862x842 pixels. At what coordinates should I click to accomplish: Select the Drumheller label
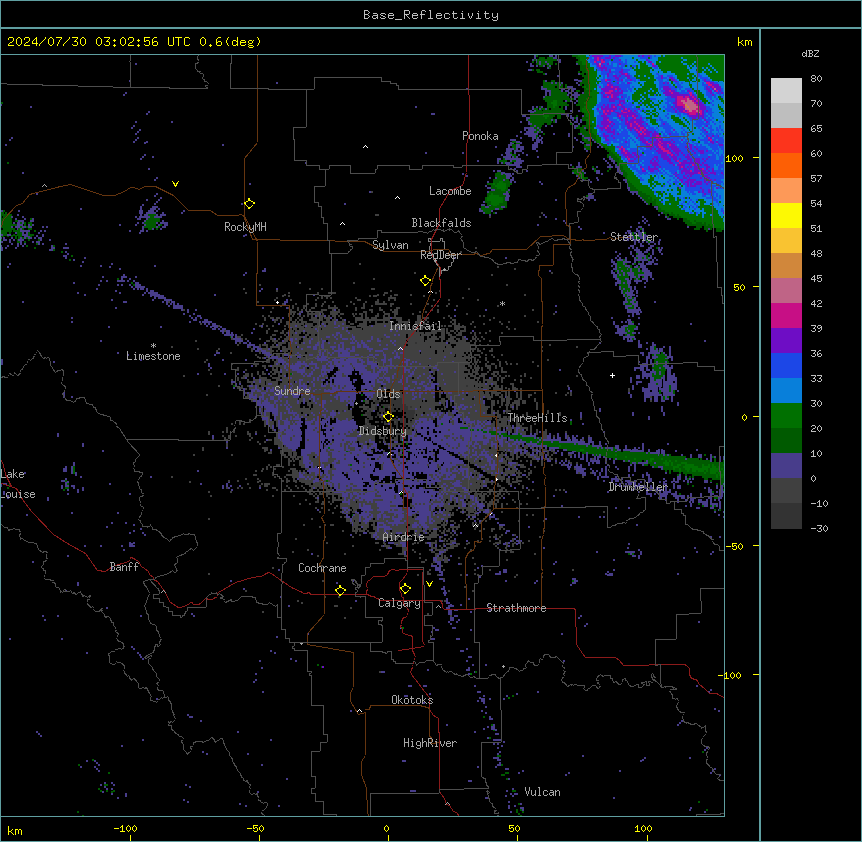[x=638, y=487]
